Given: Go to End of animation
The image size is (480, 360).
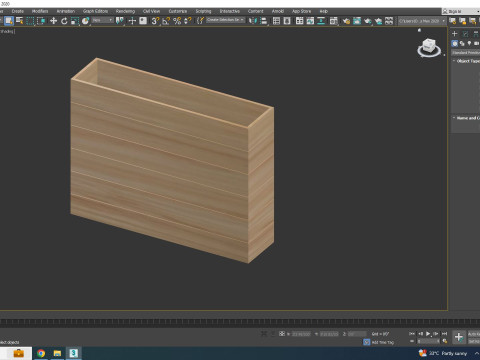Looking at the screenshot, I should (444, 334).
